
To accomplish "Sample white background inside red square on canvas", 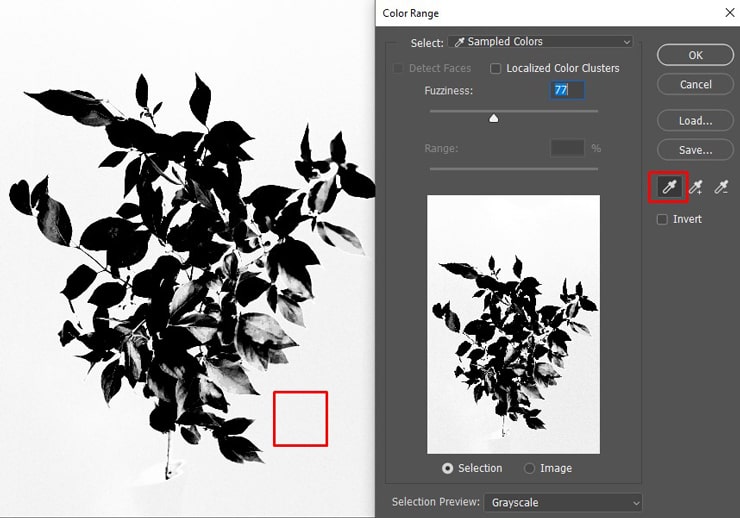I will click(x=300, y=418).
